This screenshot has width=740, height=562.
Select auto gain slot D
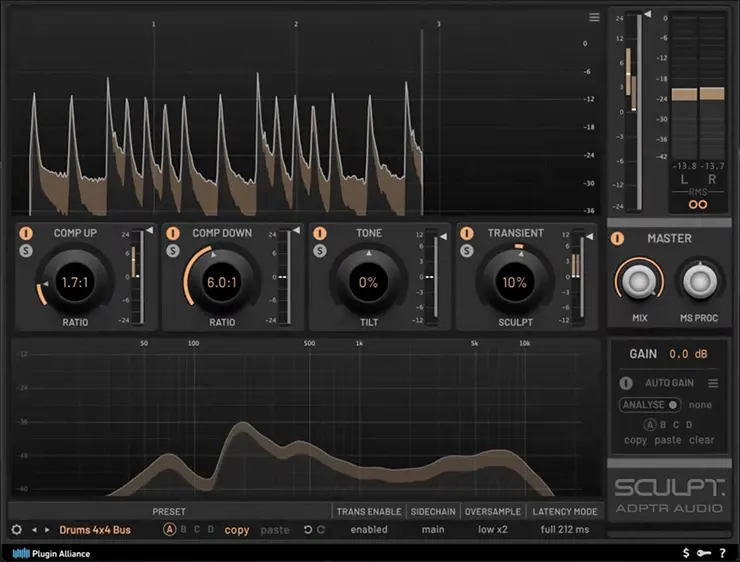(689, 425)
